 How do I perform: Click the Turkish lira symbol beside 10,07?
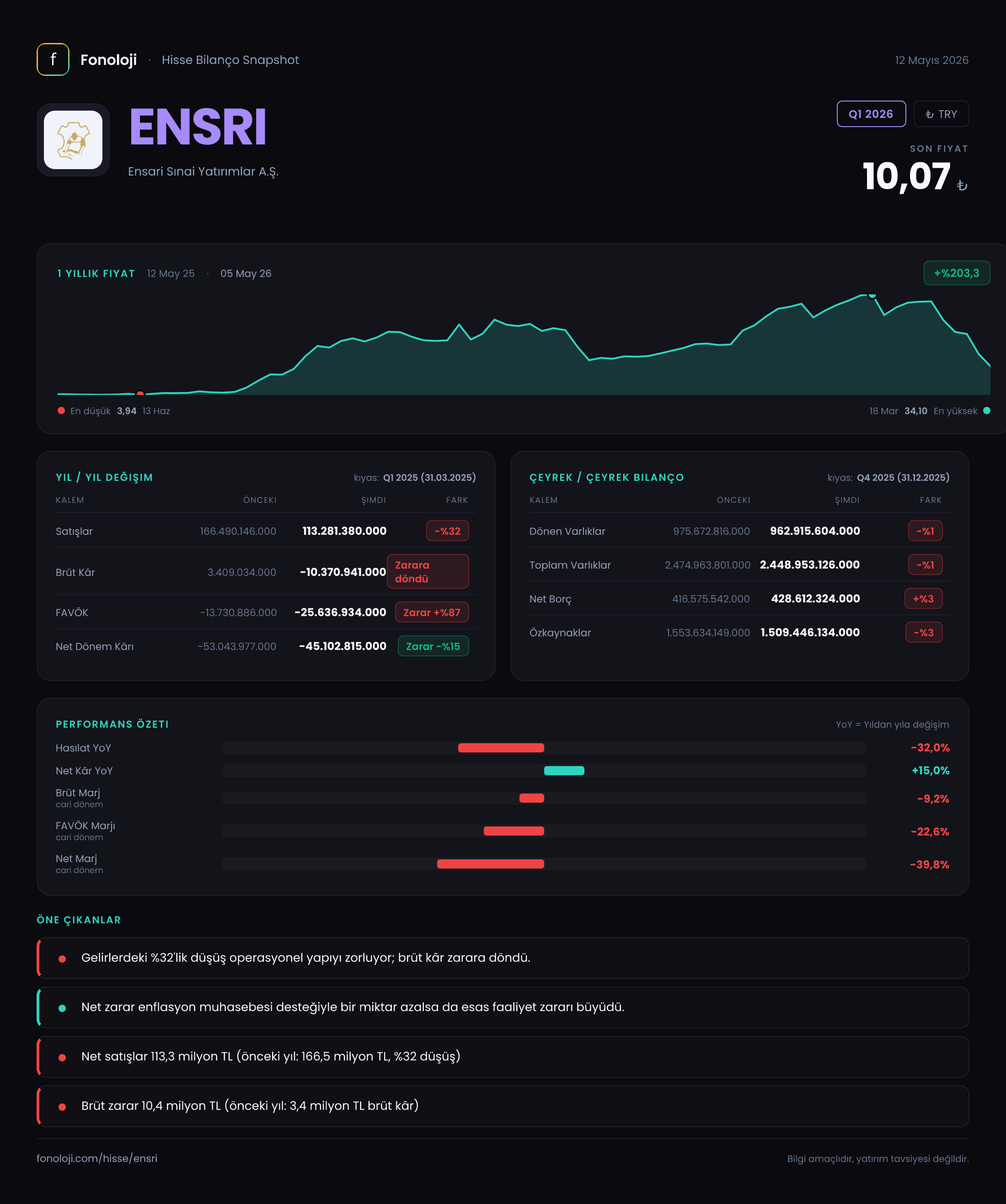[x=962, y=185]
